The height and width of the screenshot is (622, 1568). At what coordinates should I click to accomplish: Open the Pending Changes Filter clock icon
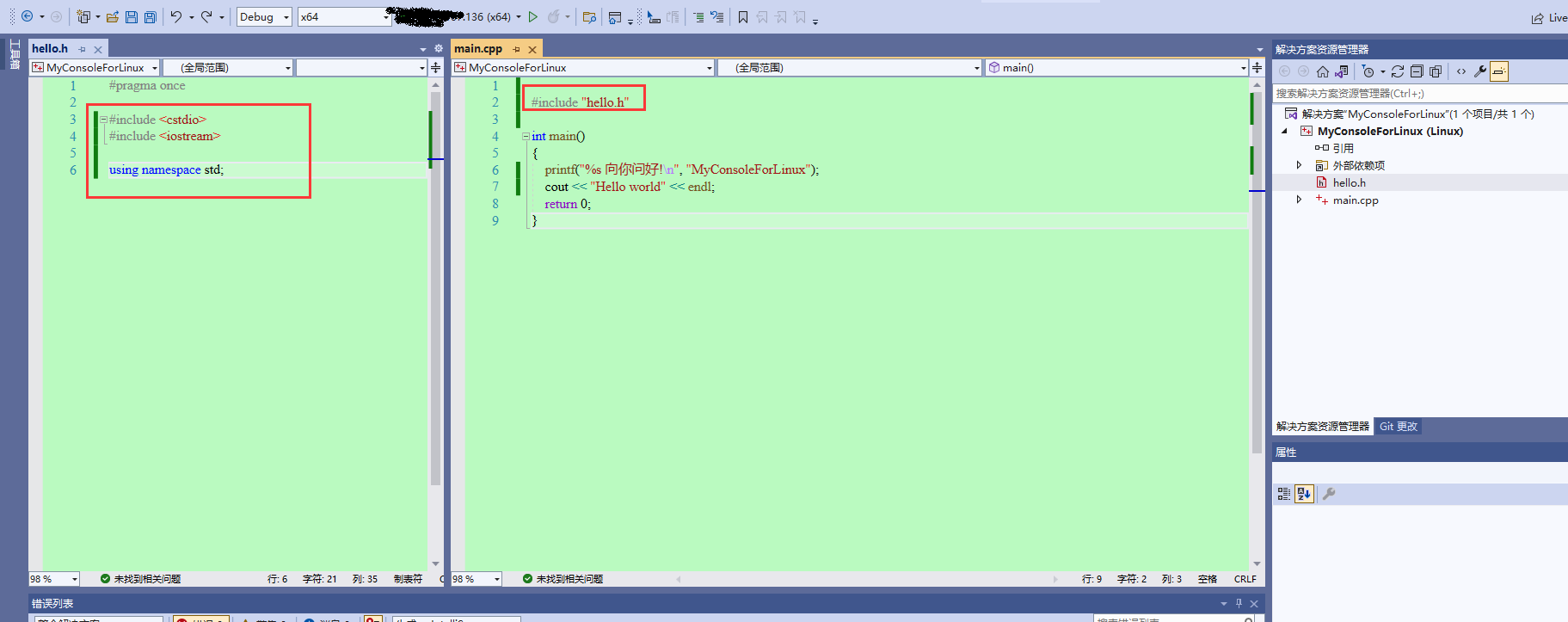click(1368, 71)
